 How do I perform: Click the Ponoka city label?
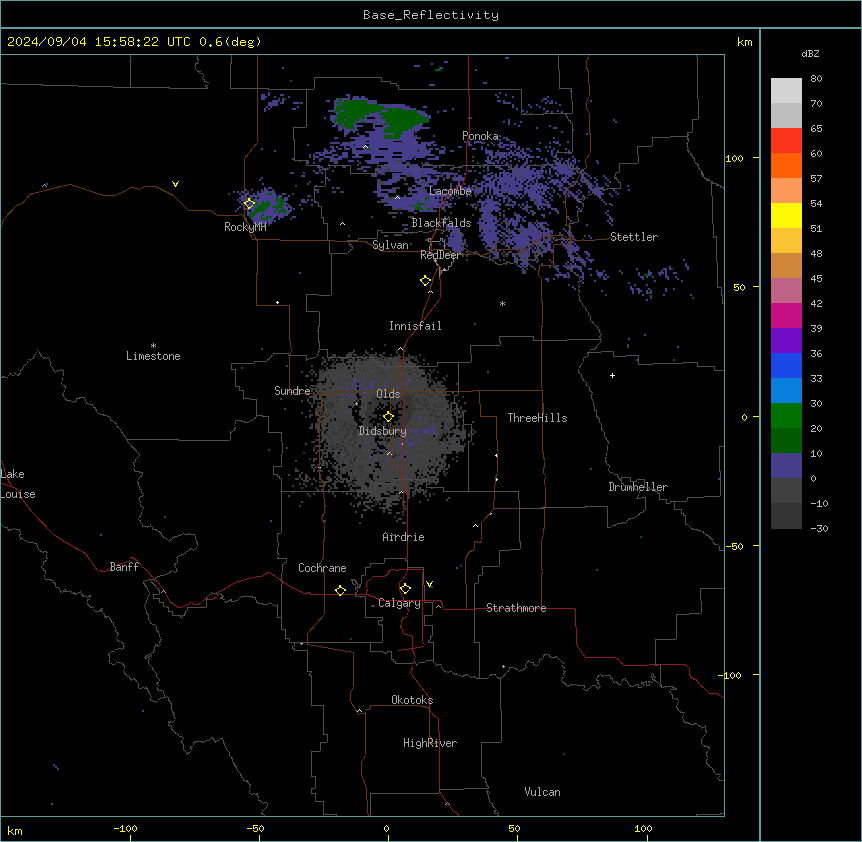click(480, 136)
